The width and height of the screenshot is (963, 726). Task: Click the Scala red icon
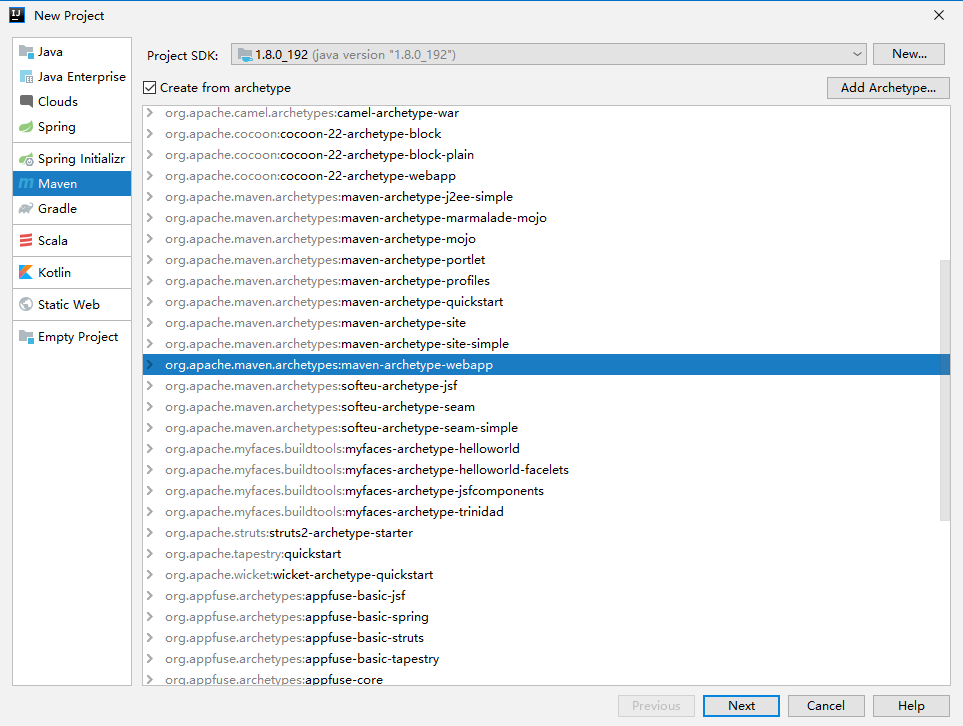pyautogui.click(x=26, y=241)
